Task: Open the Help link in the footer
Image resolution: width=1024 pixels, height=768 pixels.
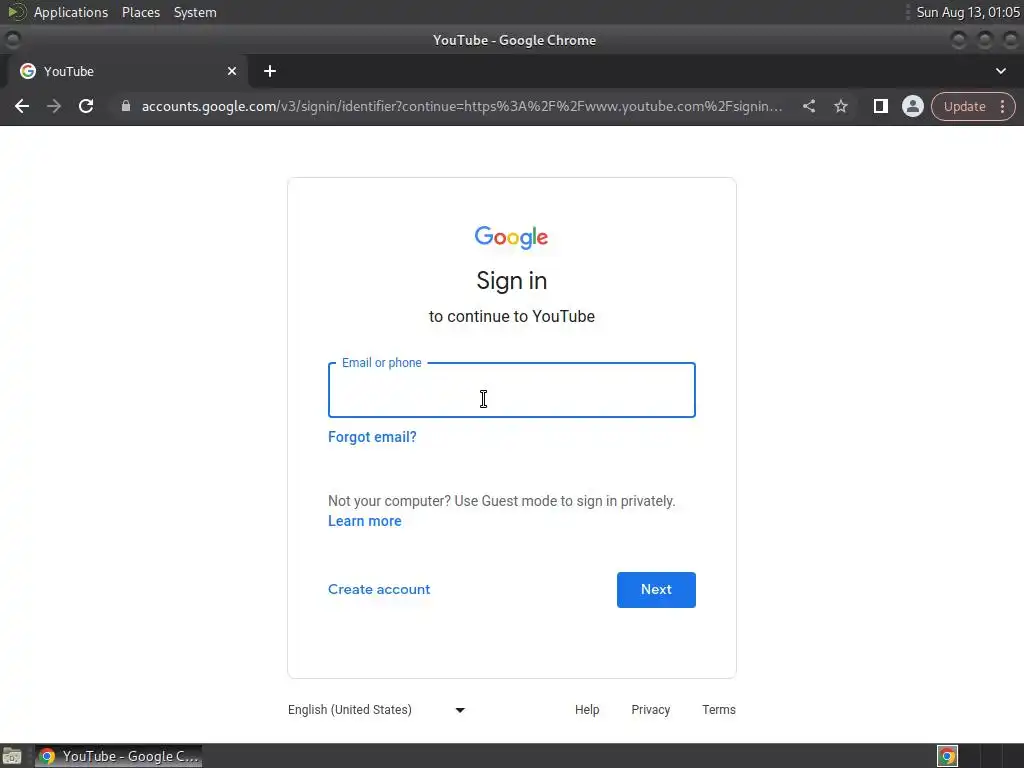Action: (586, 710)
